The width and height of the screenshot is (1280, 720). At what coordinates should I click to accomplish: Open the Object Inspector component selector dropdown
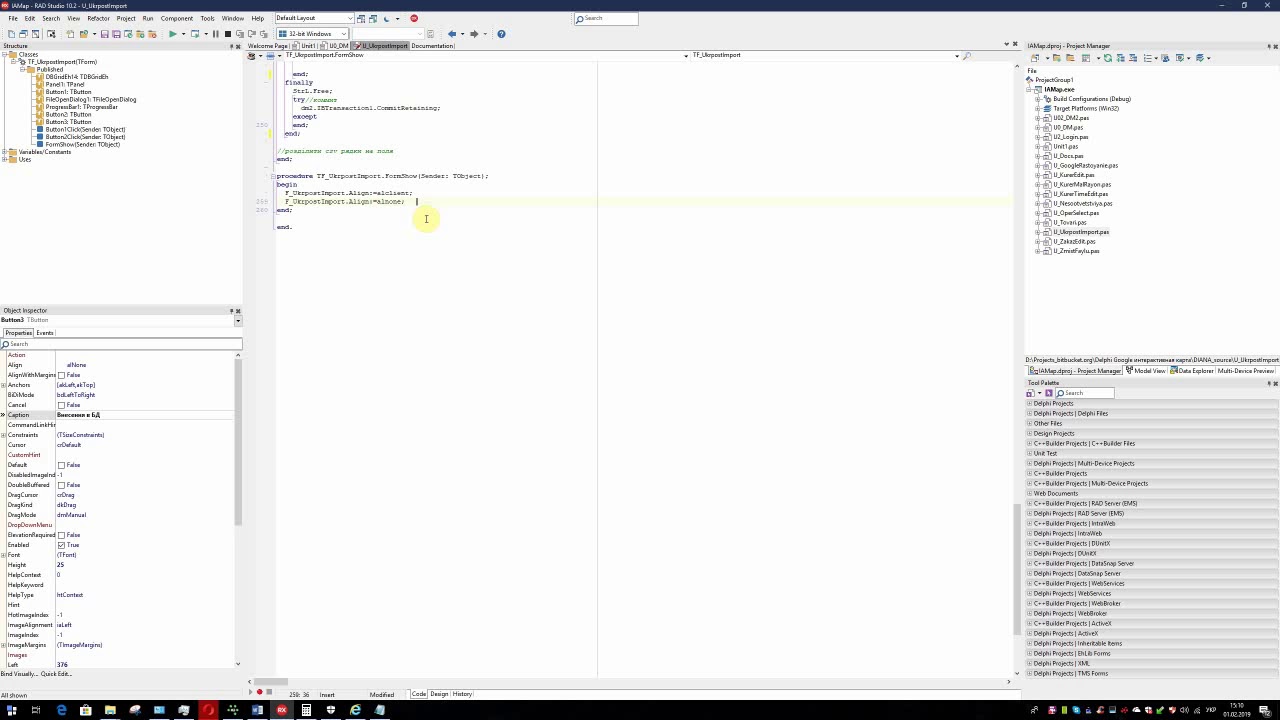point(237,320)
